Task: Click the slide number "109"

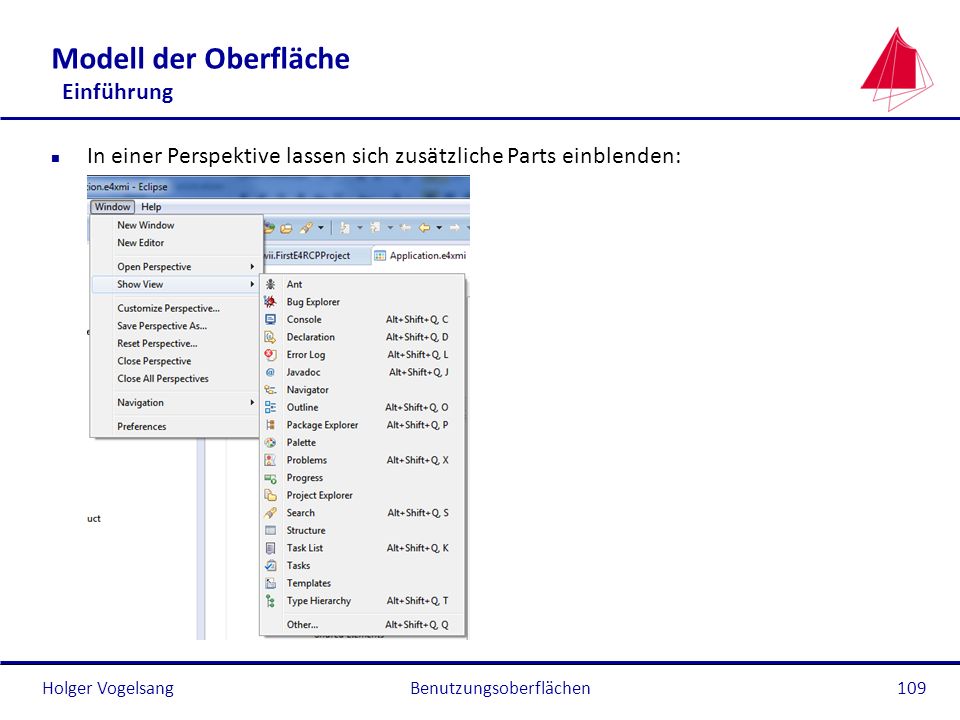Action: point(912,688)
